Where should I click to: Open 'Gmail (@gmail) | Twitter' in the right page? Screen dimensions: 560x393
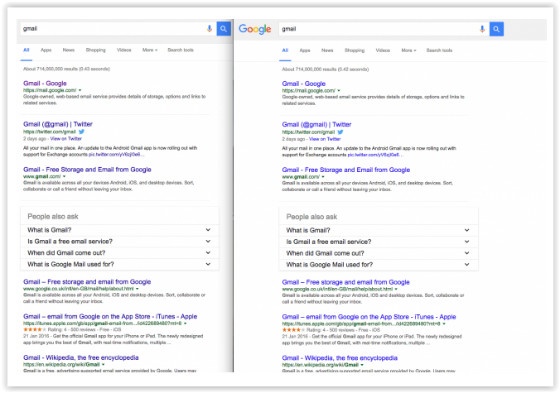(x=316, y=124)
